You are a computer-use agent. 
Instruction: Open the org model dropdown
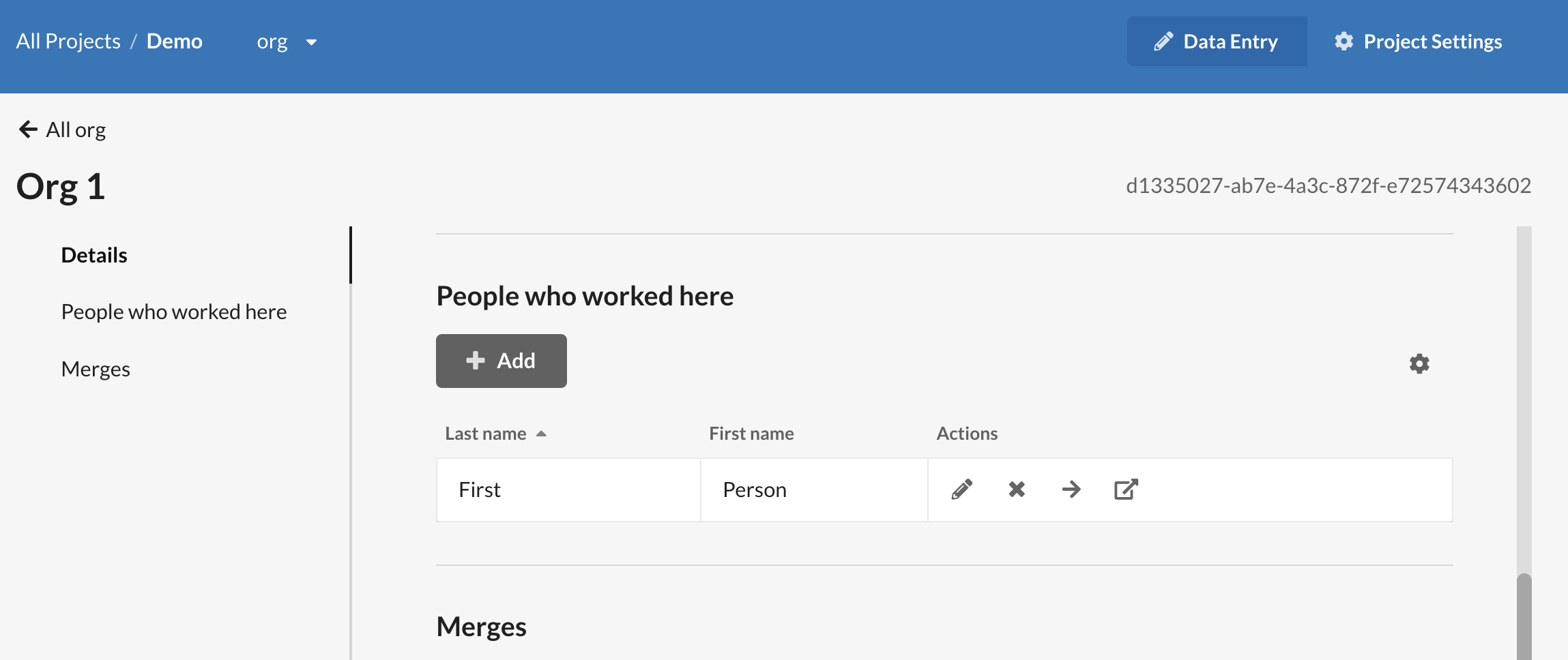click(x=287, y=42)
